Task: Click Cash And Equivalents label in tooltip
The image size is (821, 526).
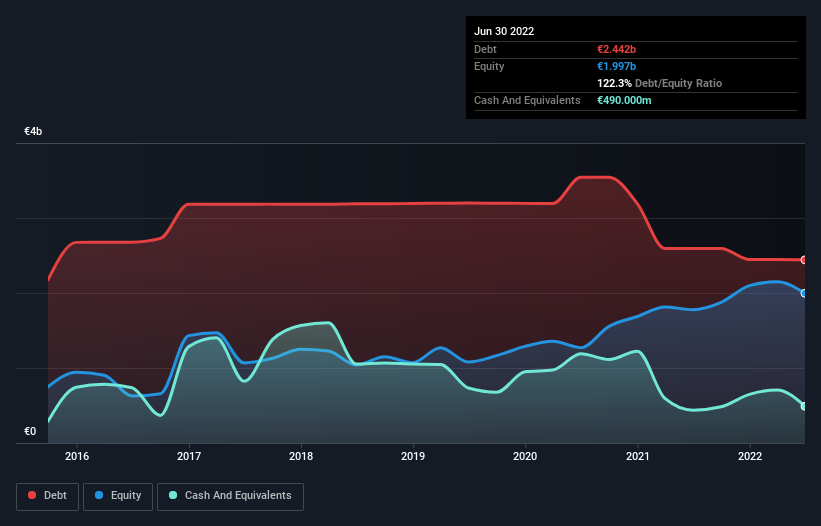Action: click(527, 100)
